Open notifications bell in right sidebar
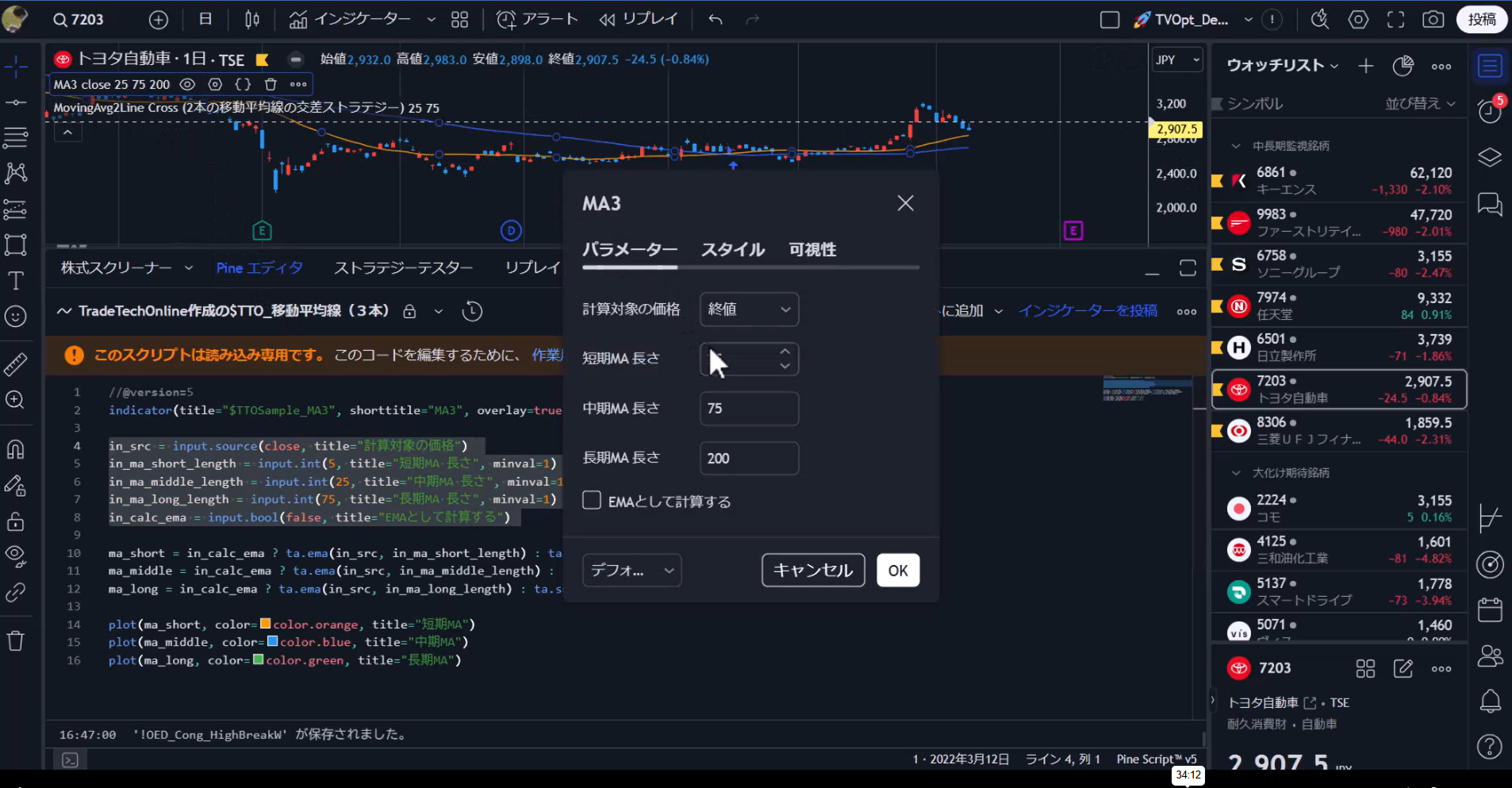1512x788 pixels. pyautogui.click(x=1490, y=702)
